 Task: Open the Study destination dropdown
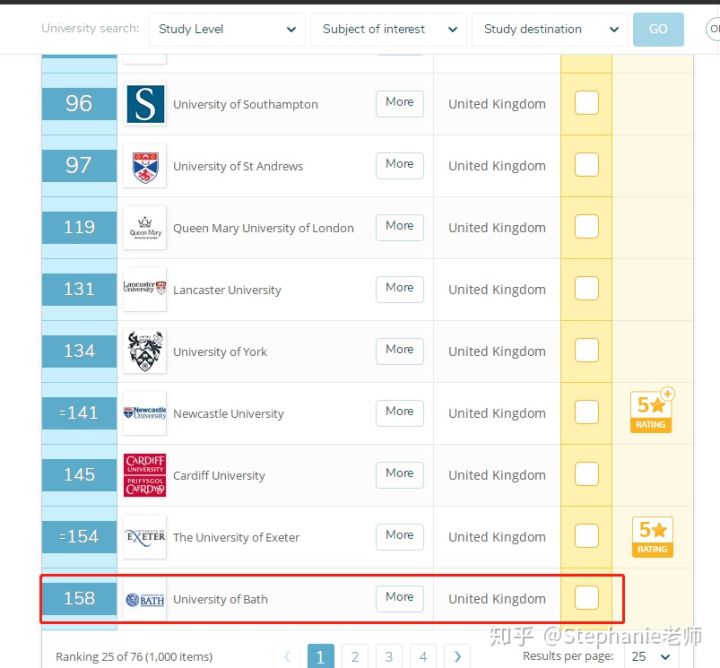(550, 29)
